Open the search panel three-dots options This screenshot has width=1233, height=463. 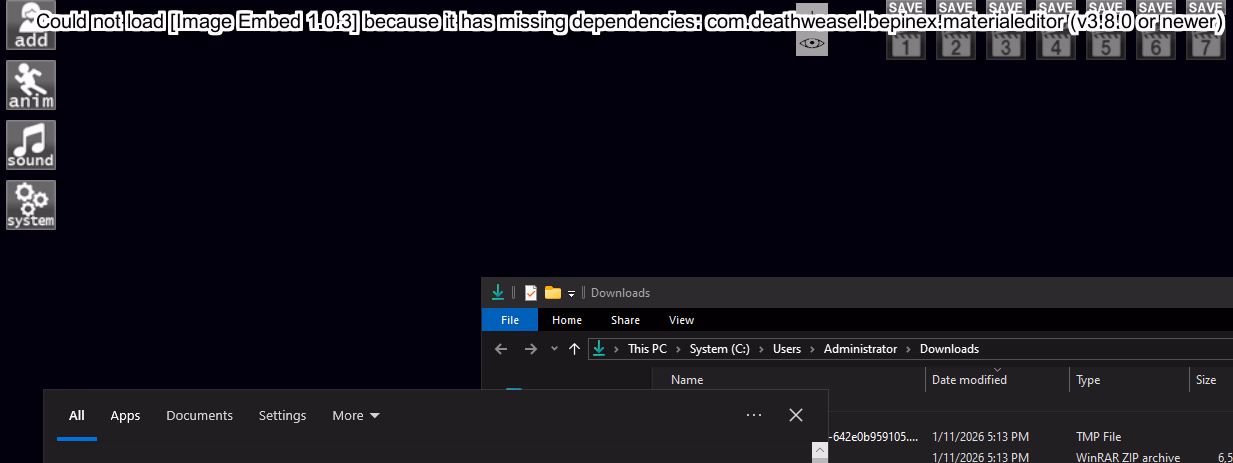point(754,415)
